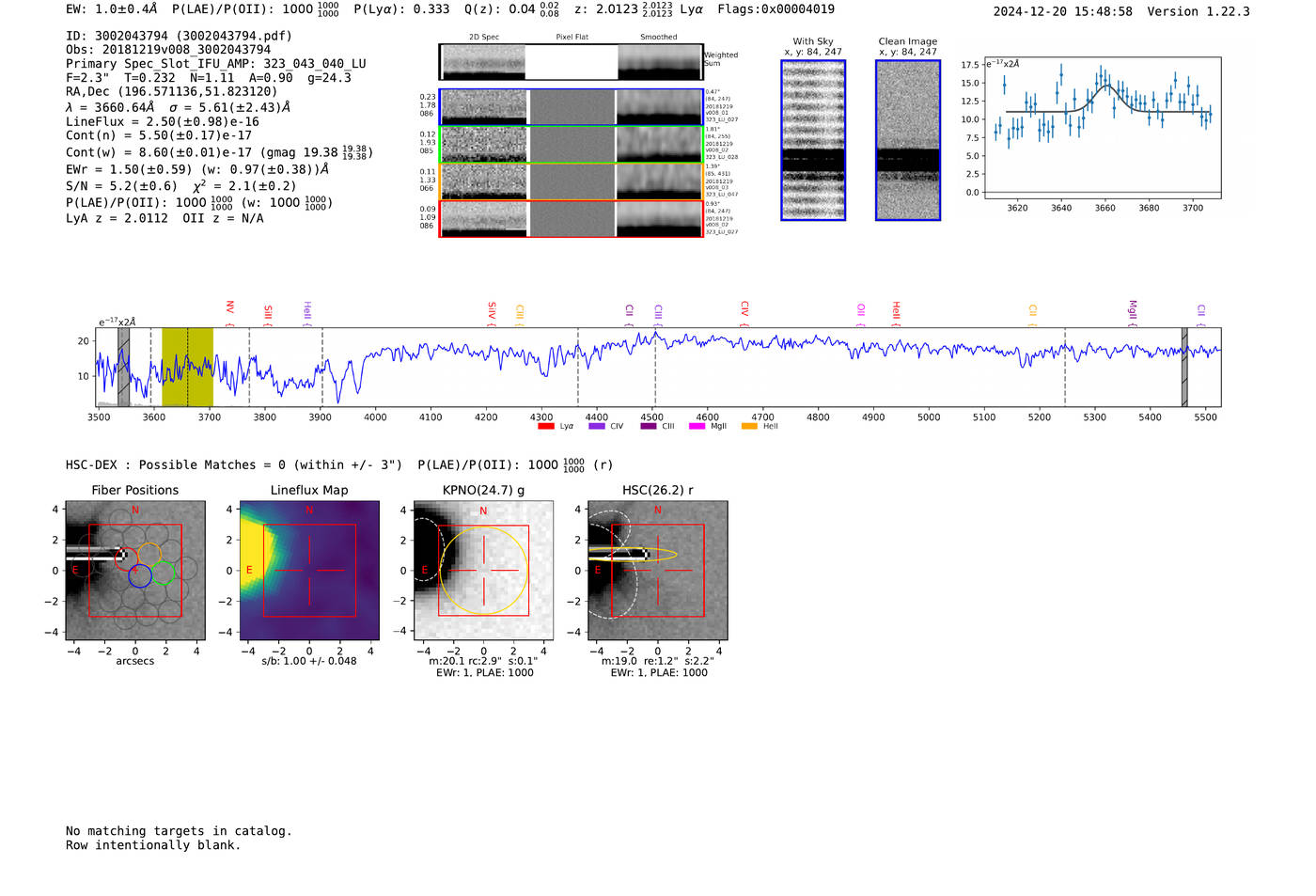
Task: Click the MgII magenta legend swatch
Action: pos(697,426)
